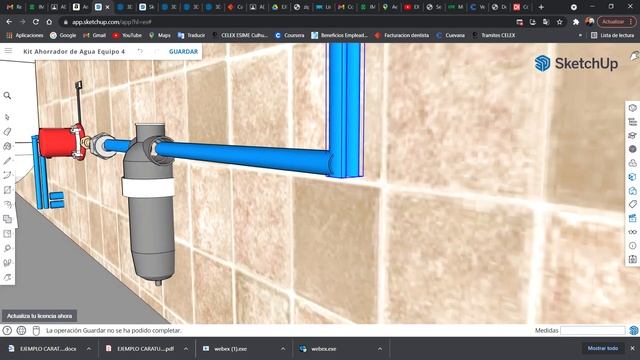640x360 pixels.
Task: Expand options for EJEMPLO CARATU pdf download
Action: (186, 349)
